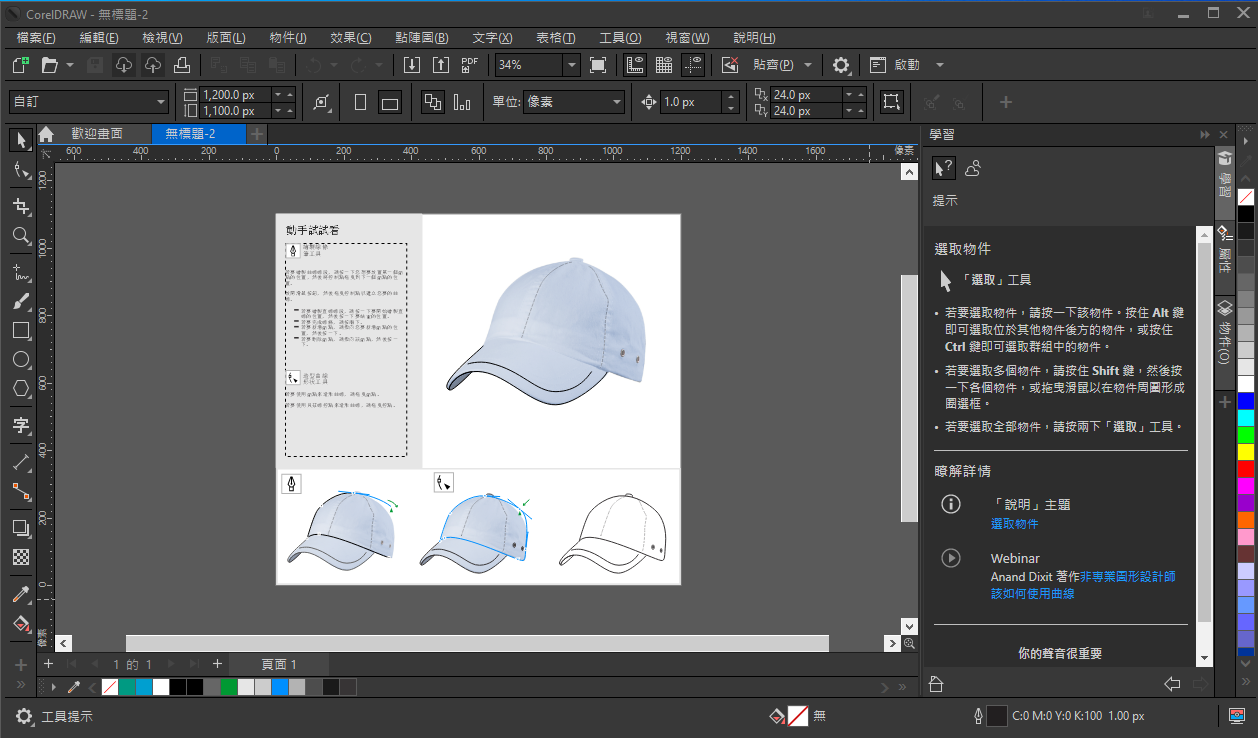This screenshot has height=738, width=1258.
Task: Pick the red swatch in the color palette
Action: coord(1246,469)
